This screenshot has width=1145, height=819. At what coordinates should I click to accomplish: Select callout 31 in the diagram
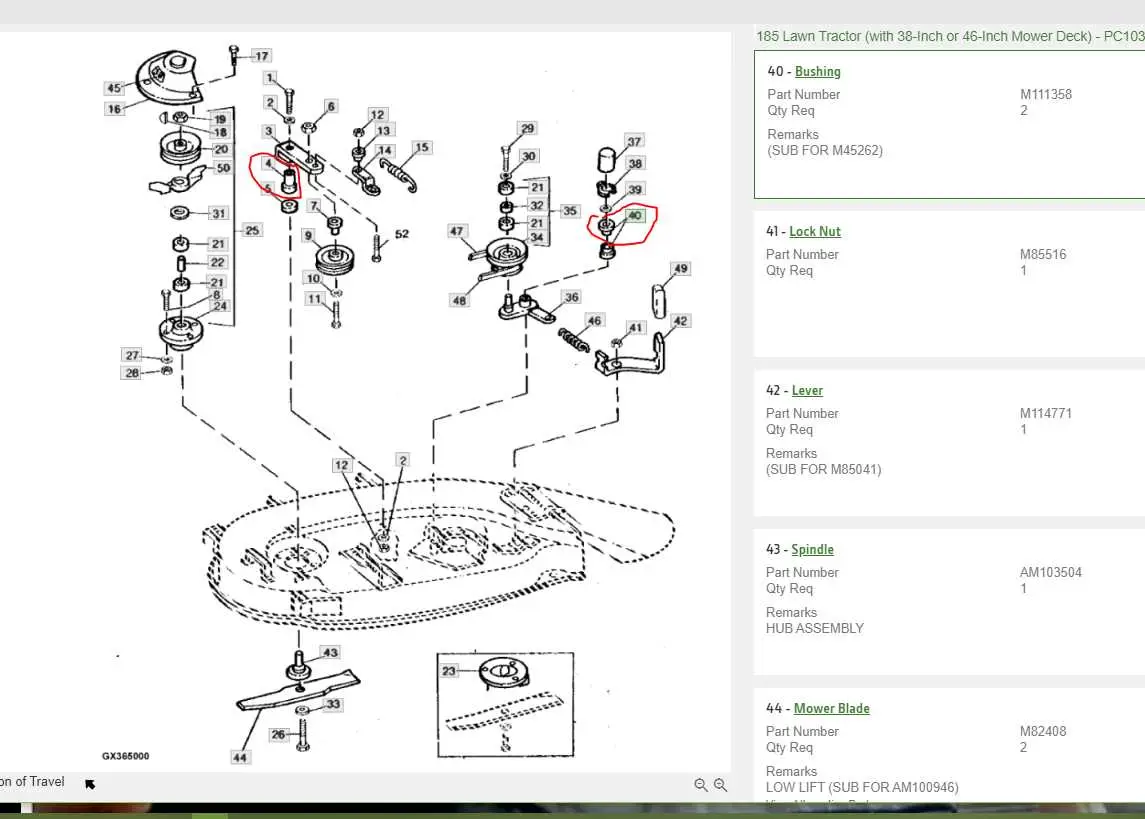(218, 213)
